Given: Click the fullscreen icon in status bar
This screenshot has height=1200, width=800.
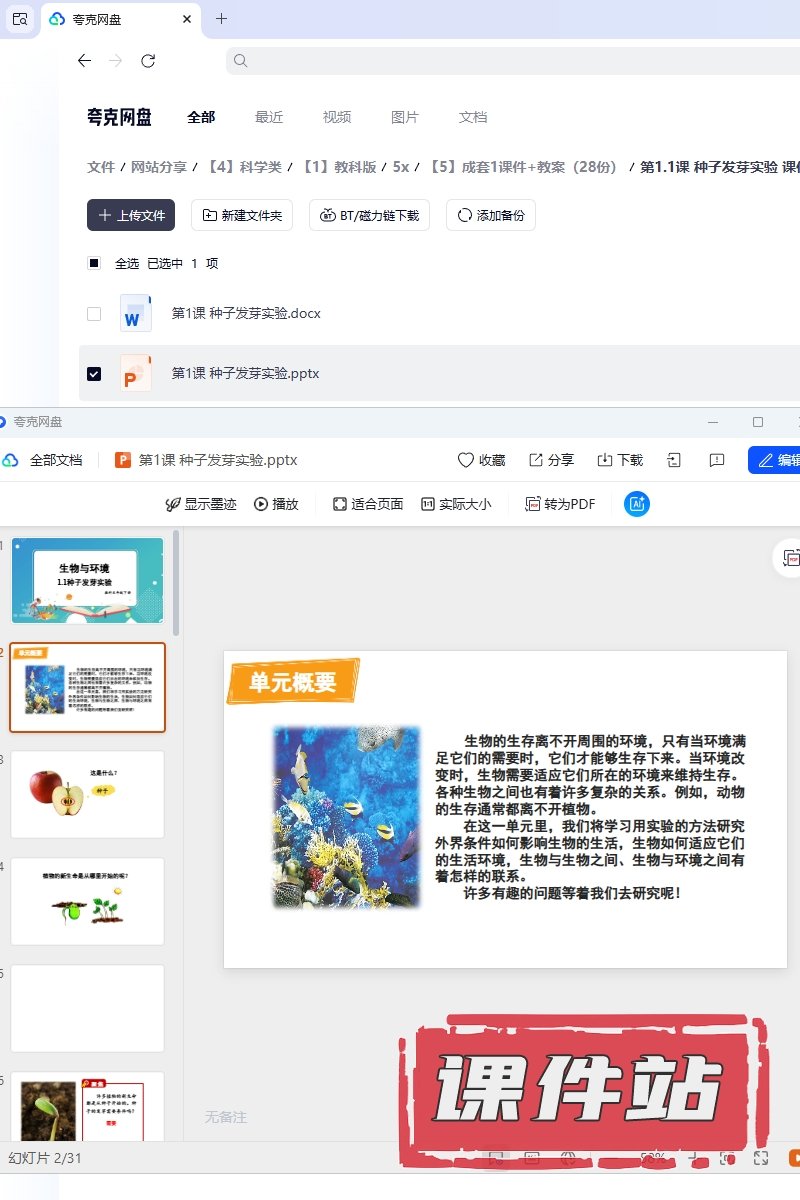Looking at the screenshot, I should point(760,1158).
